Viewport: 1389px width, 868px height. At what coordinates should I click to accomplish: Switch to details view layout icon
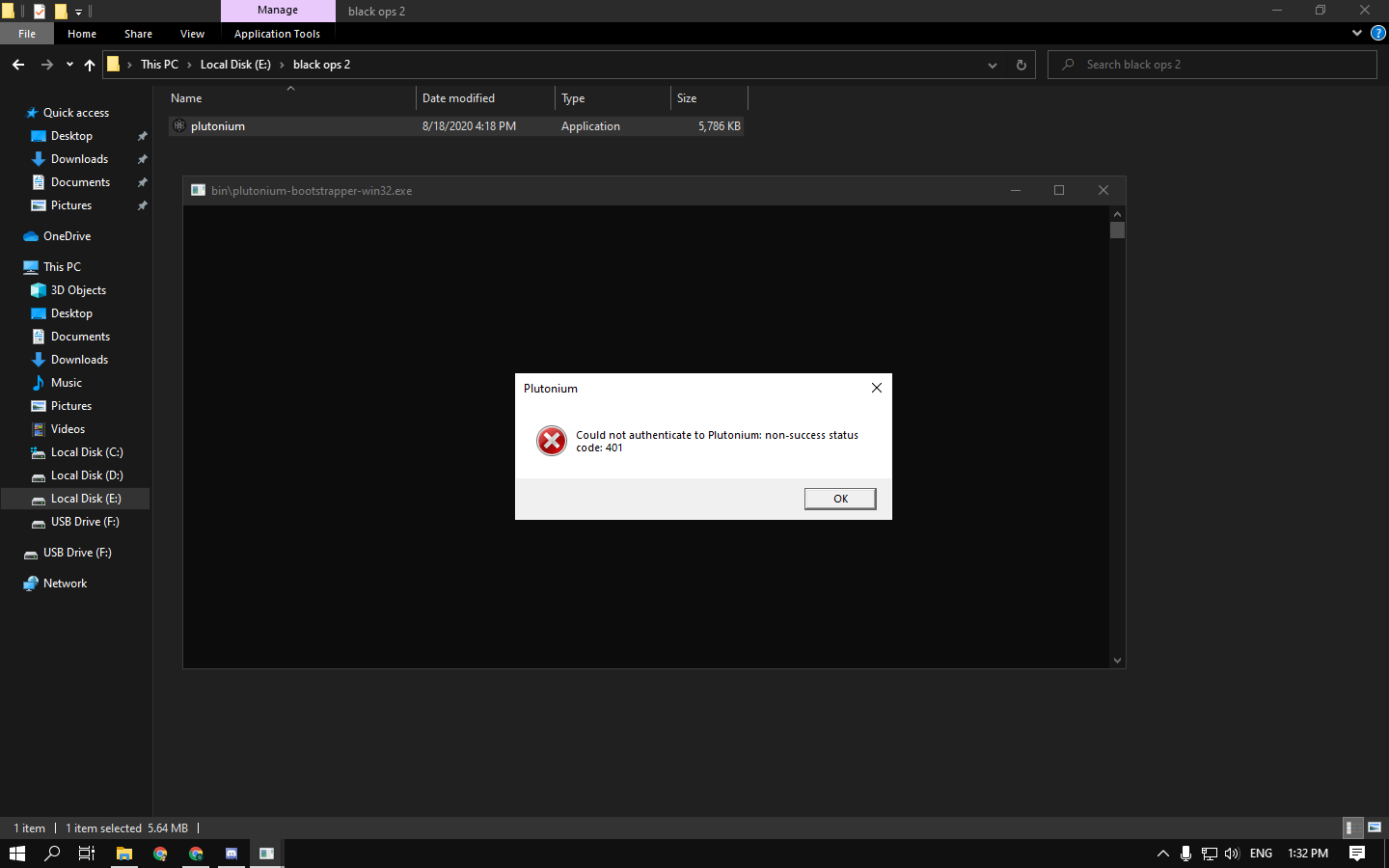point(1353,827)
